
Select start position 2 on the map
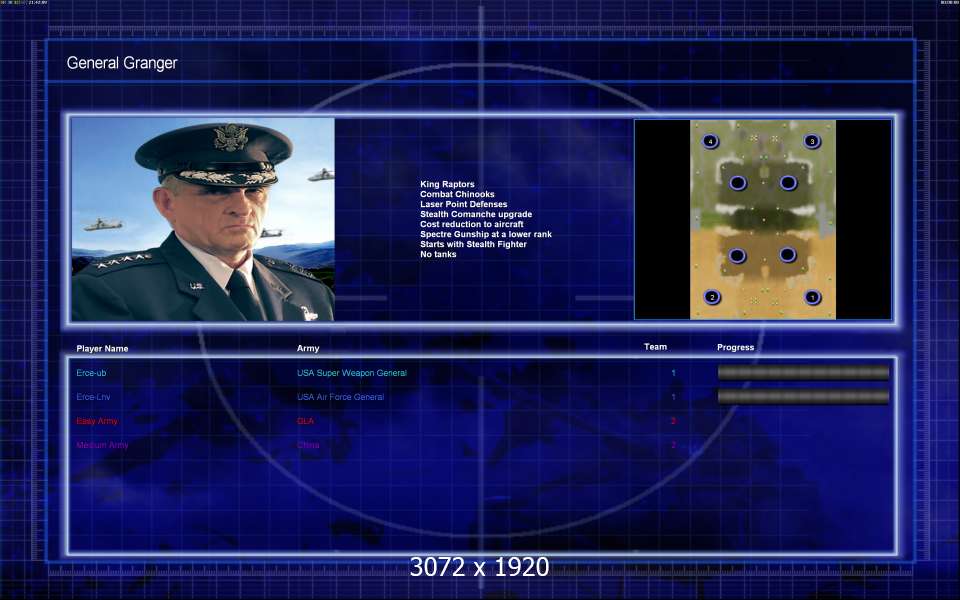pyautogui.click(x=711, y=298)
